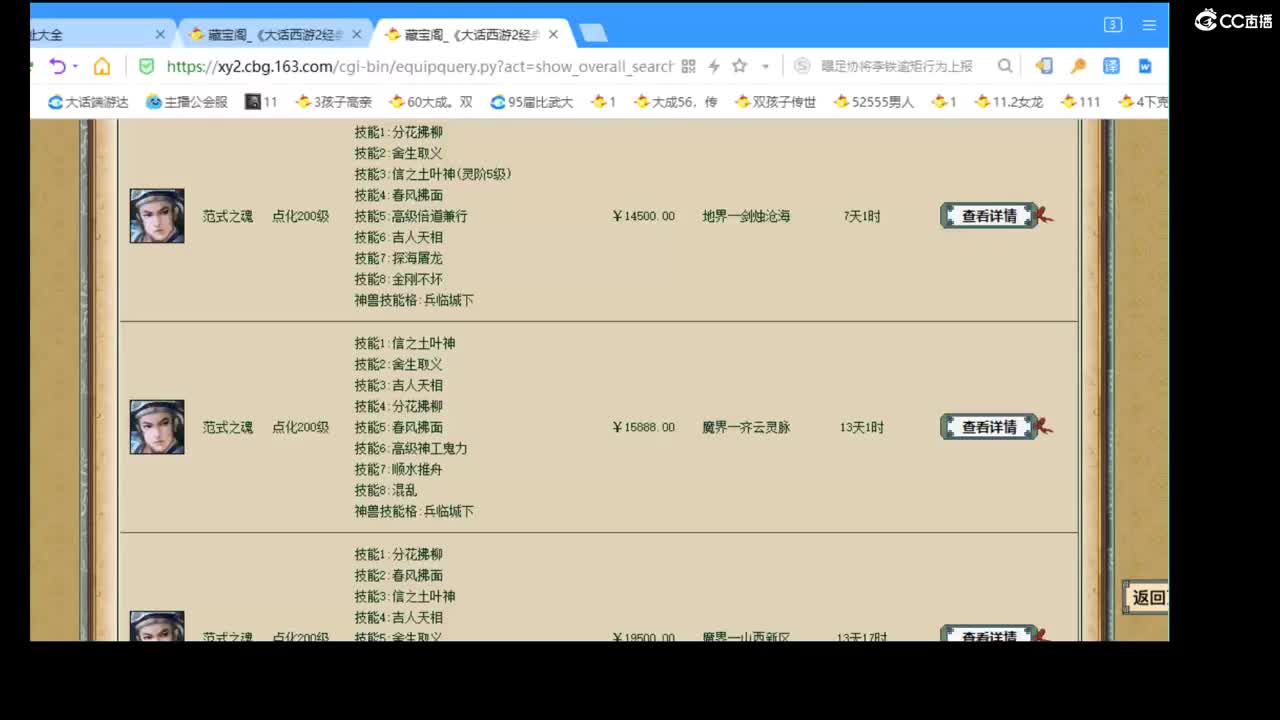Click price ¥15888.00
Screen dimensions: 1280x720
(x=644, y=427)
